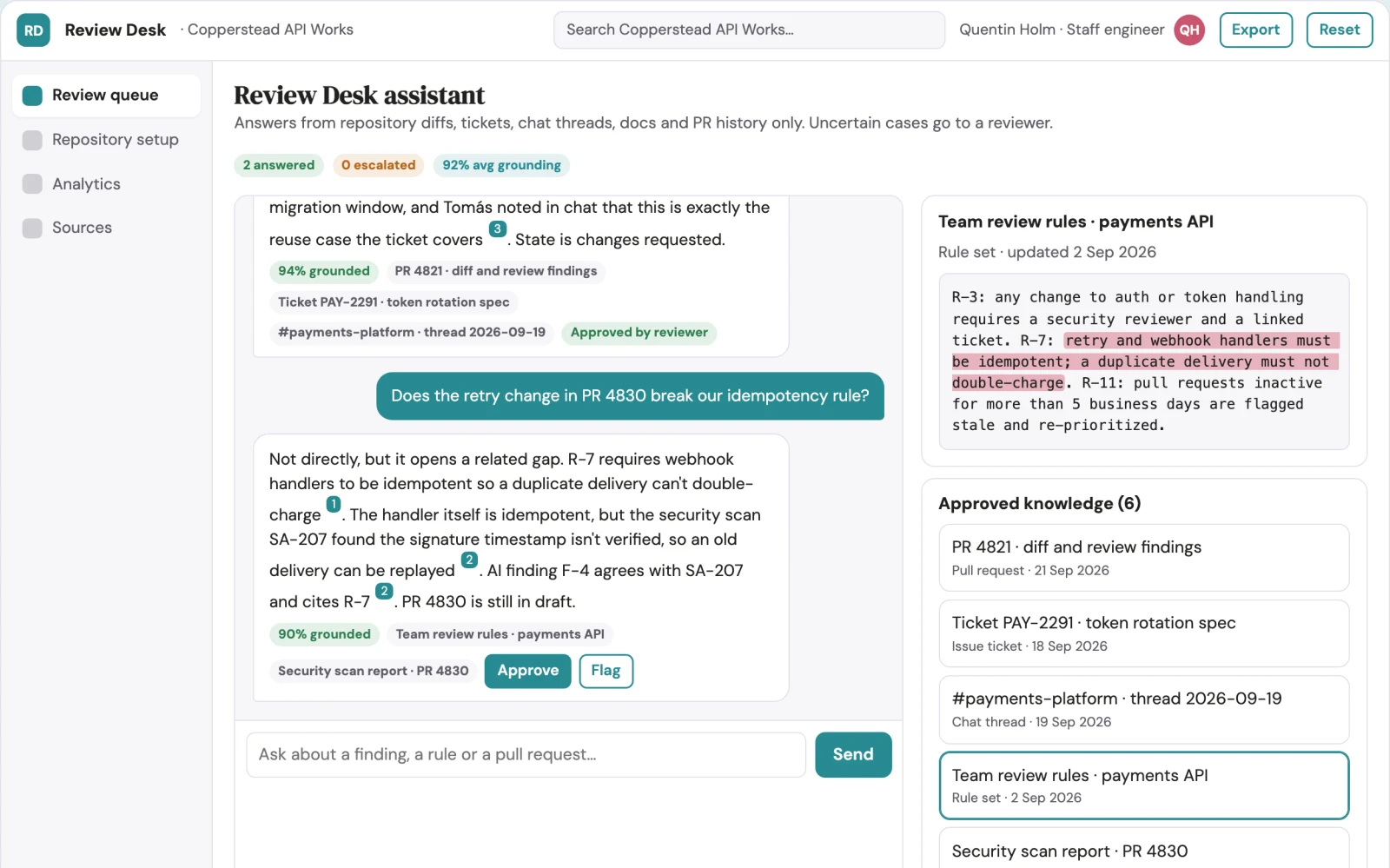The image size is (1390, 868).
Task: Send the typed question
Action: tap(853, 755)
